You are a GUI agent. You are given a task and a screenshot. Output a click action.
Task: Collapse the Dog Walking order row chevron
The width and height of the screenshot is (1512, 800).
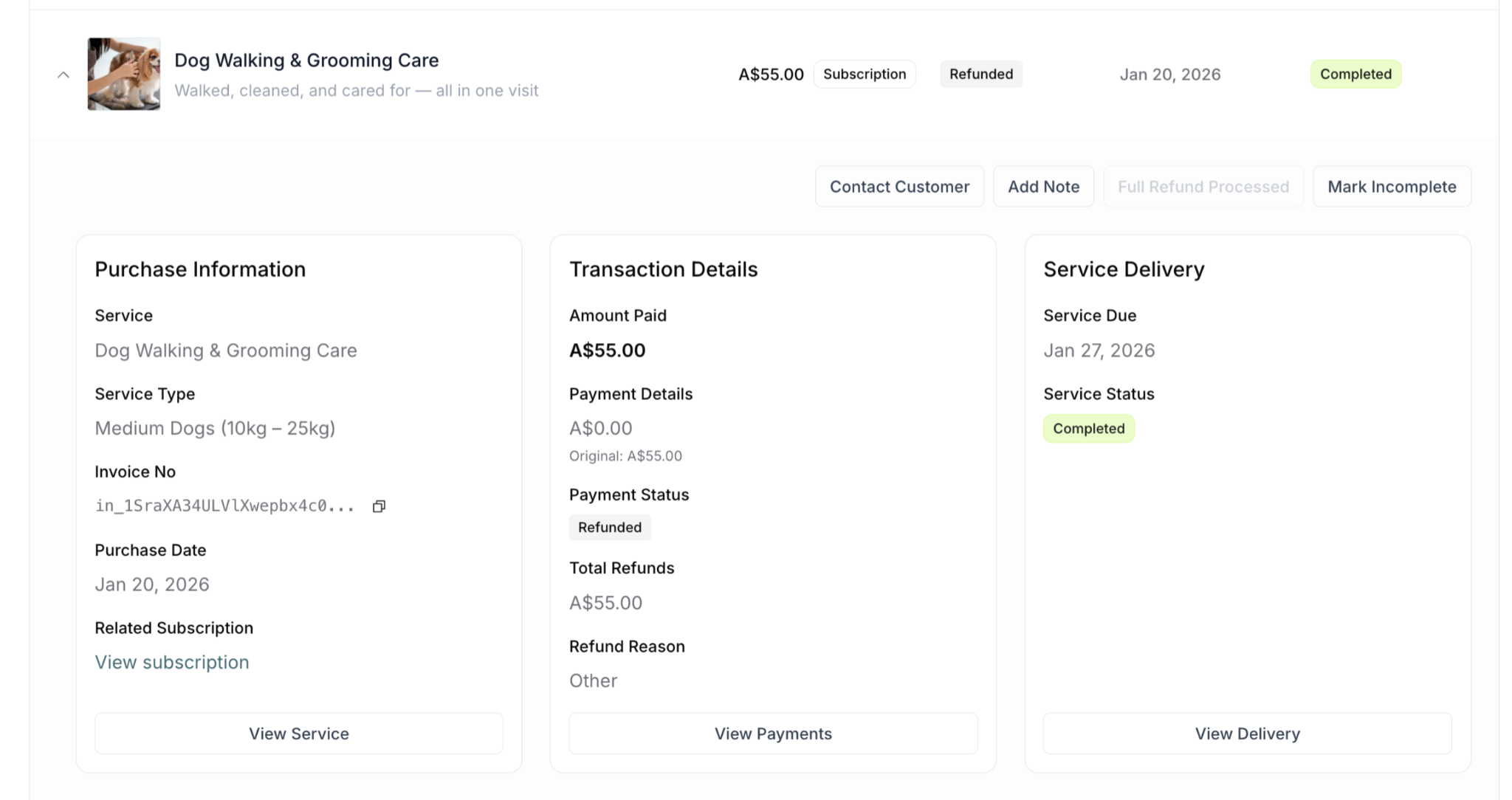pyautogui.click(x=63, y=75)
